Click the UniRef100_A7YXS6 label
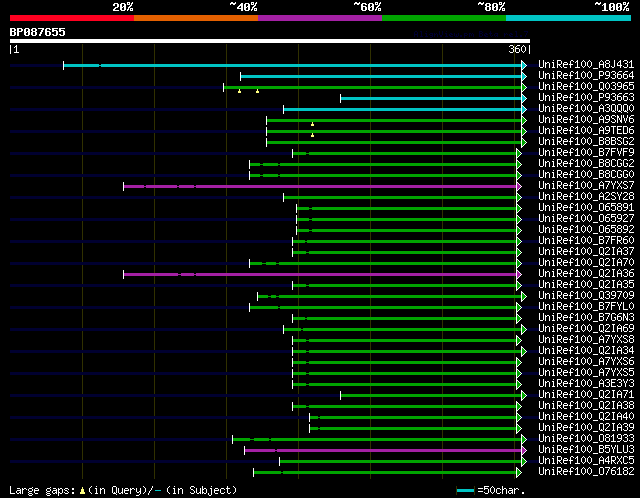Viewport: 640px width, 498px height. click(x=586, y=362)
